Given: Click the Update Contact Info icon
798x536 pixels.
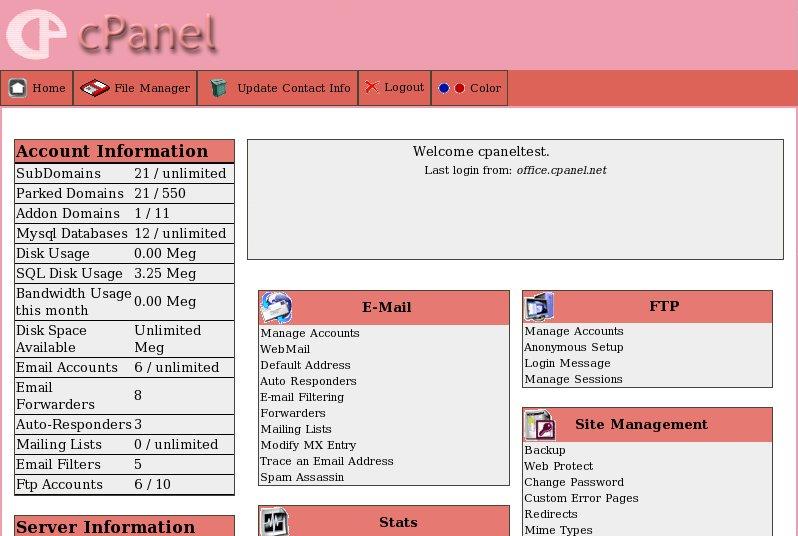Looking at the screenshot, I should [x=219, y=88].
